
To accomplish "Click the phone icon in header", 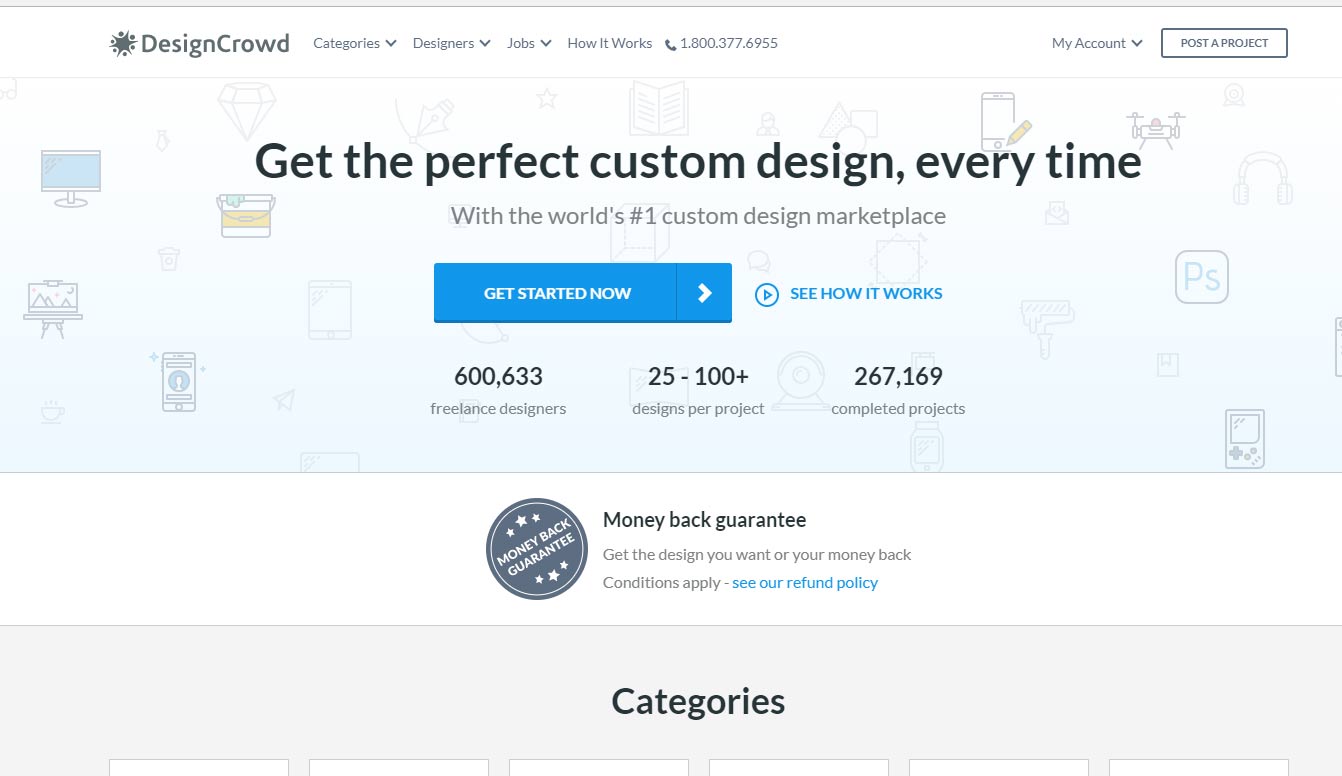I will click(x=670, y=44).
